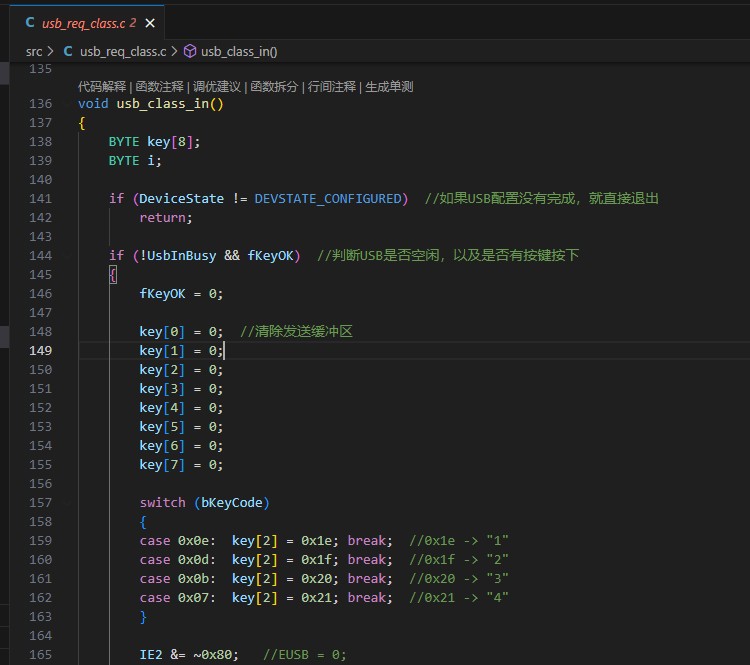
Task: Click 'key[4] = 0;' line
Action: pyautogui.click(x=181, y=408)
